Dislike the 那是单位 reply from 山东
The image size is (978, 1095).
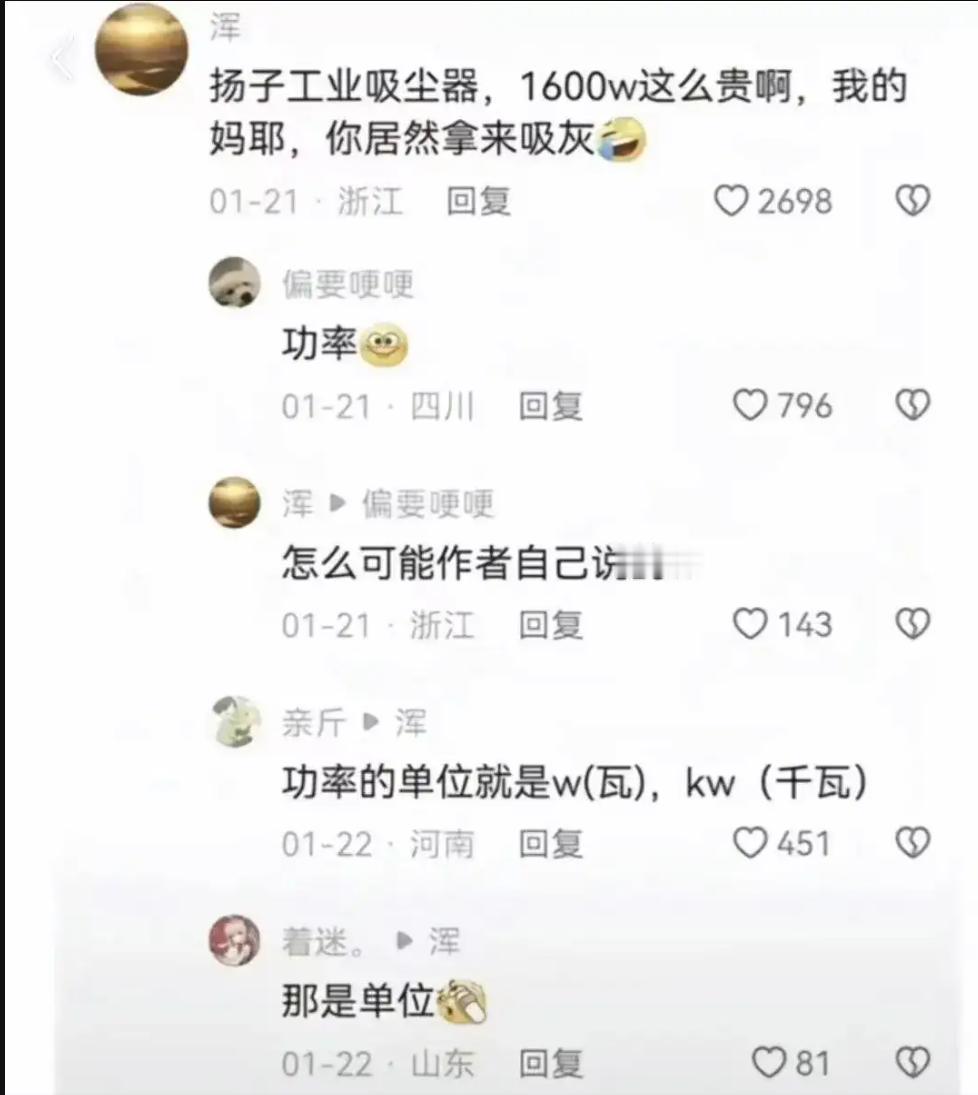(x=913, y=1063)
